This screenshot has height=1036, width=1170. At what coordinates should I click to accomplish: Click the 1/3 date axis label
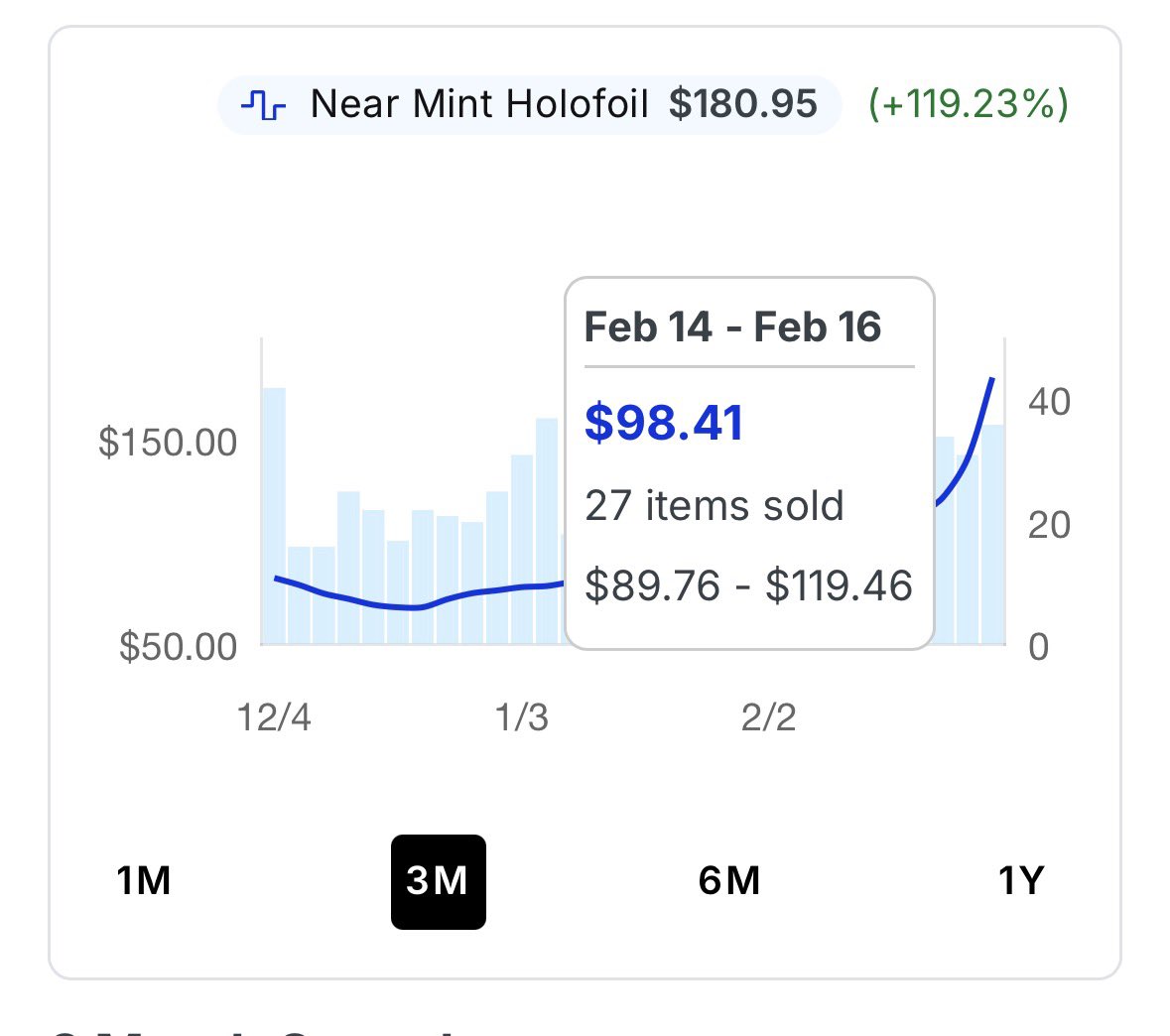coord(521,716)
